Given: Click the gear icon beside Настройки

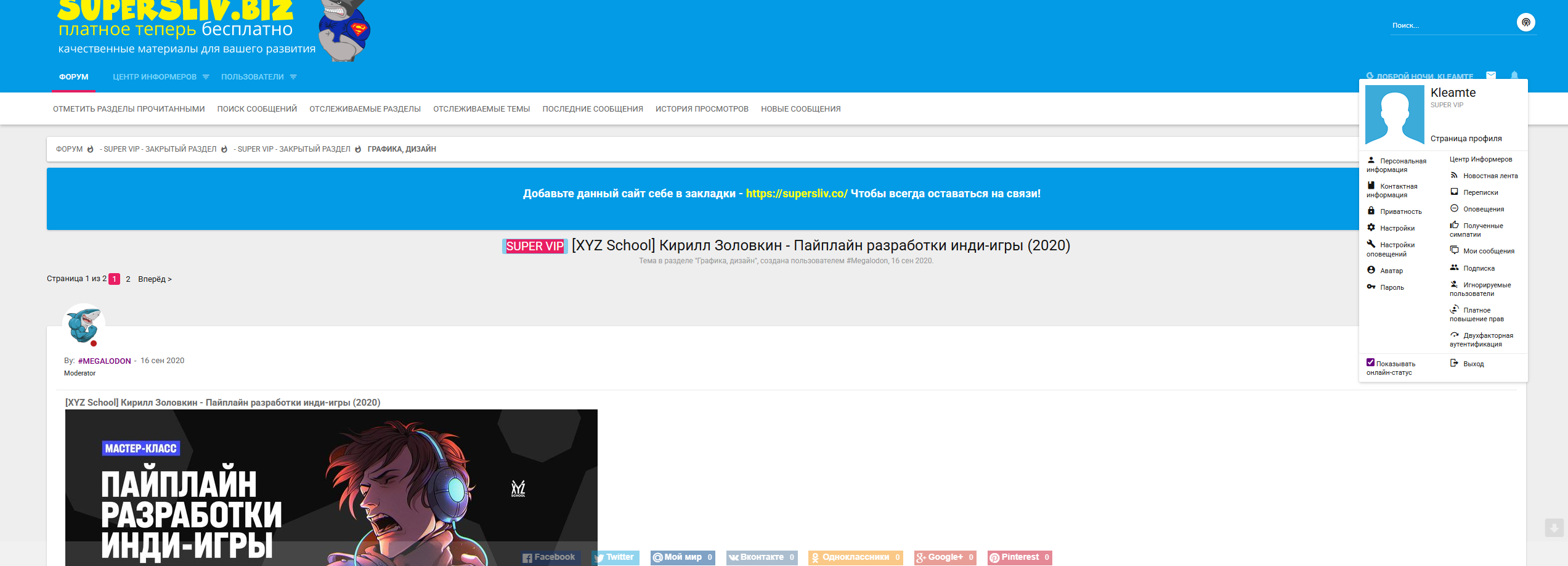Looking at the screenshot, I should coord(1371,228).
